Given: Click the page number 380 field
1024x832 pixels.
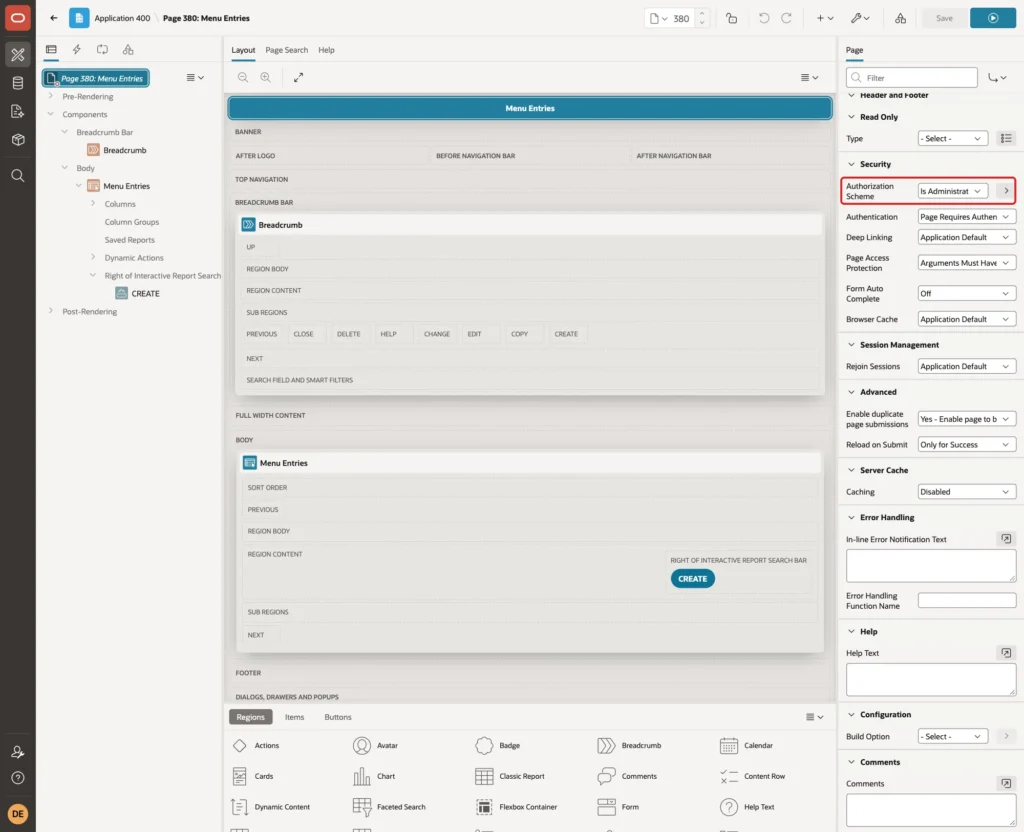Looking at the screenshot, I should 681,18.
